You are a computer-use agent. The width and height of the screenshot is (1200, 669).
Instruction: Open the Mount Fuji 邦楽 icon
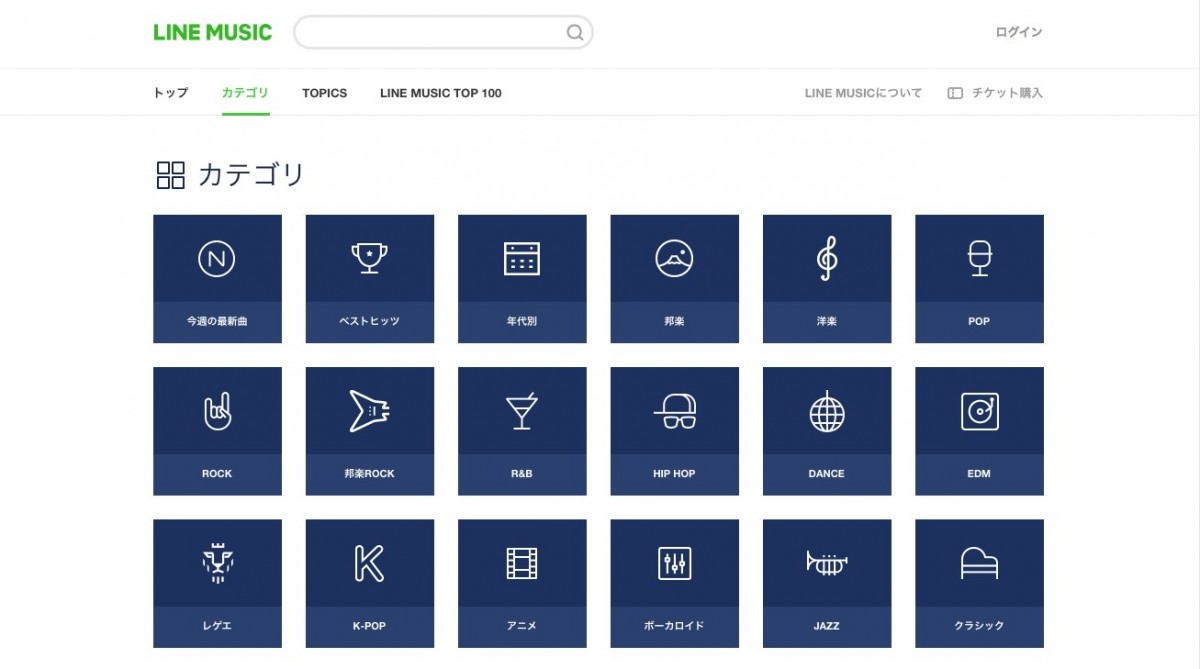674,259
